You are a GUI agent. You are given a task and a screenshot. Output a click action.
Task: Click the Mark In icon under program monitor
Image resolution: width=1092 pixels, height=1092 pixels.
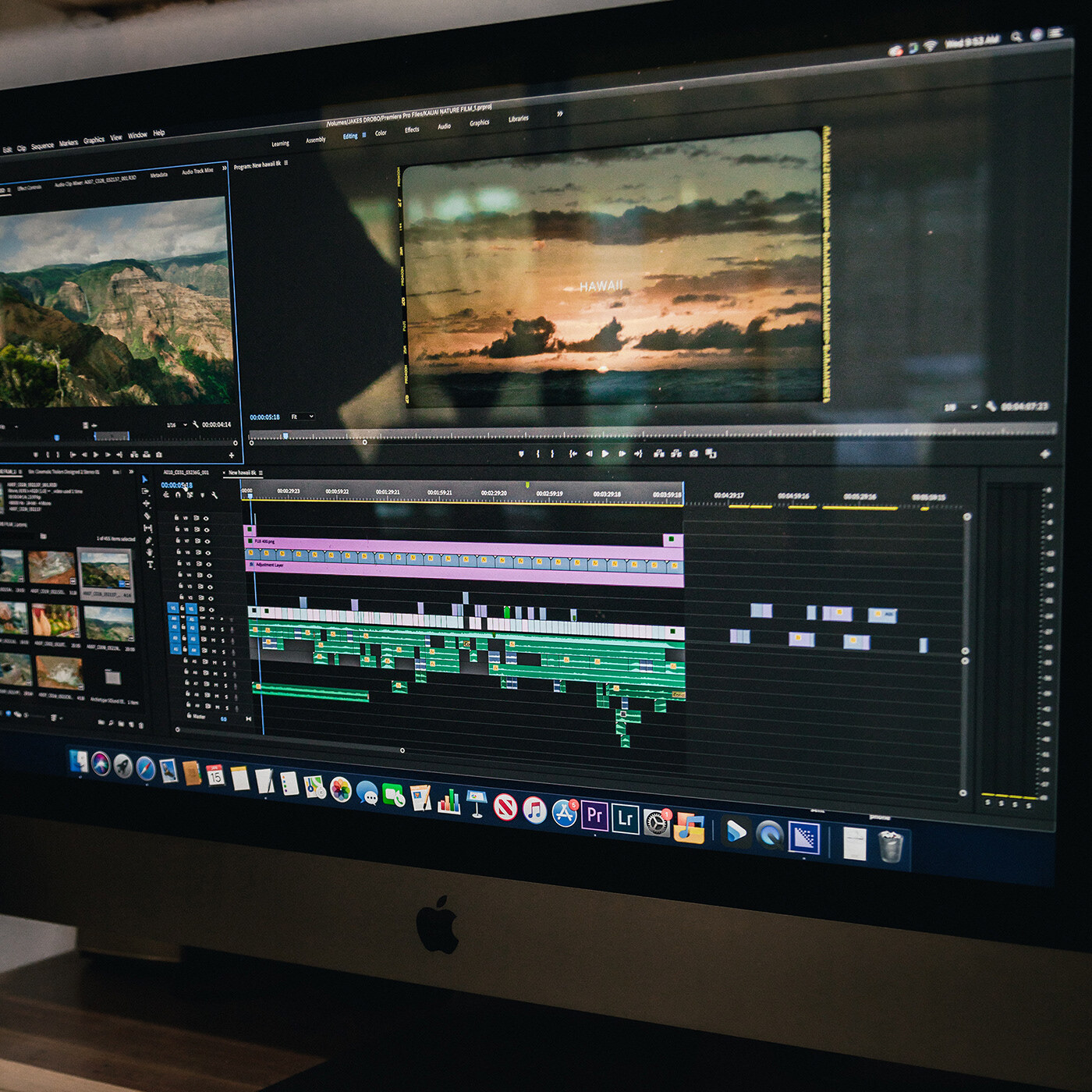537,453
